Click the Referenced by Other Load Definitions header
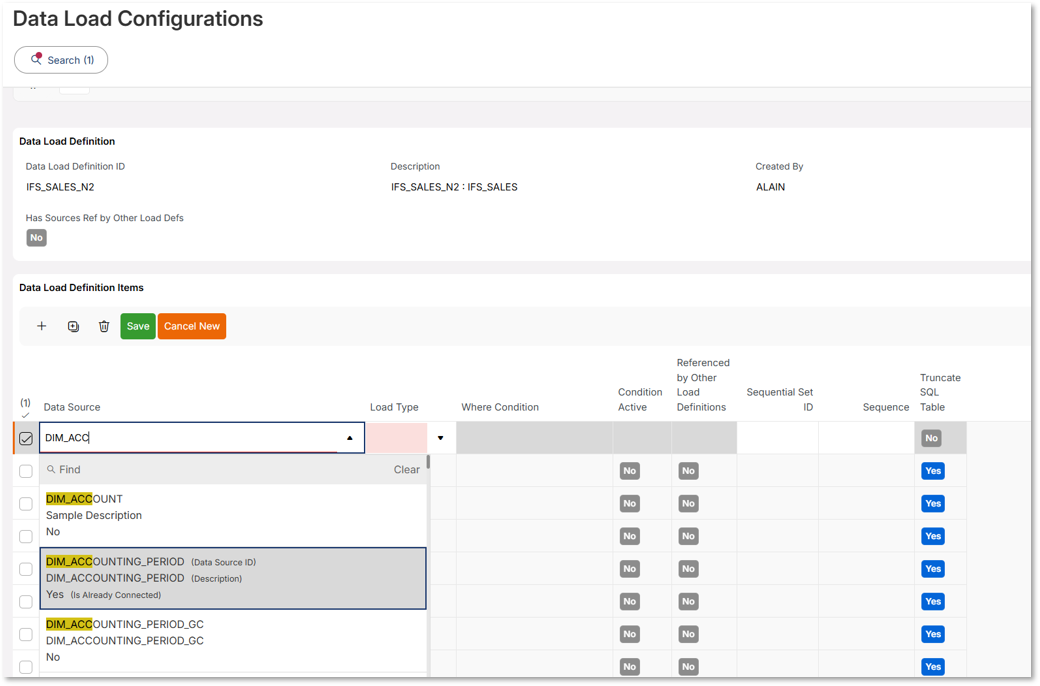The height and width of the screenshot is (686, 1040). pyautogui.click(x=702, y=385)
